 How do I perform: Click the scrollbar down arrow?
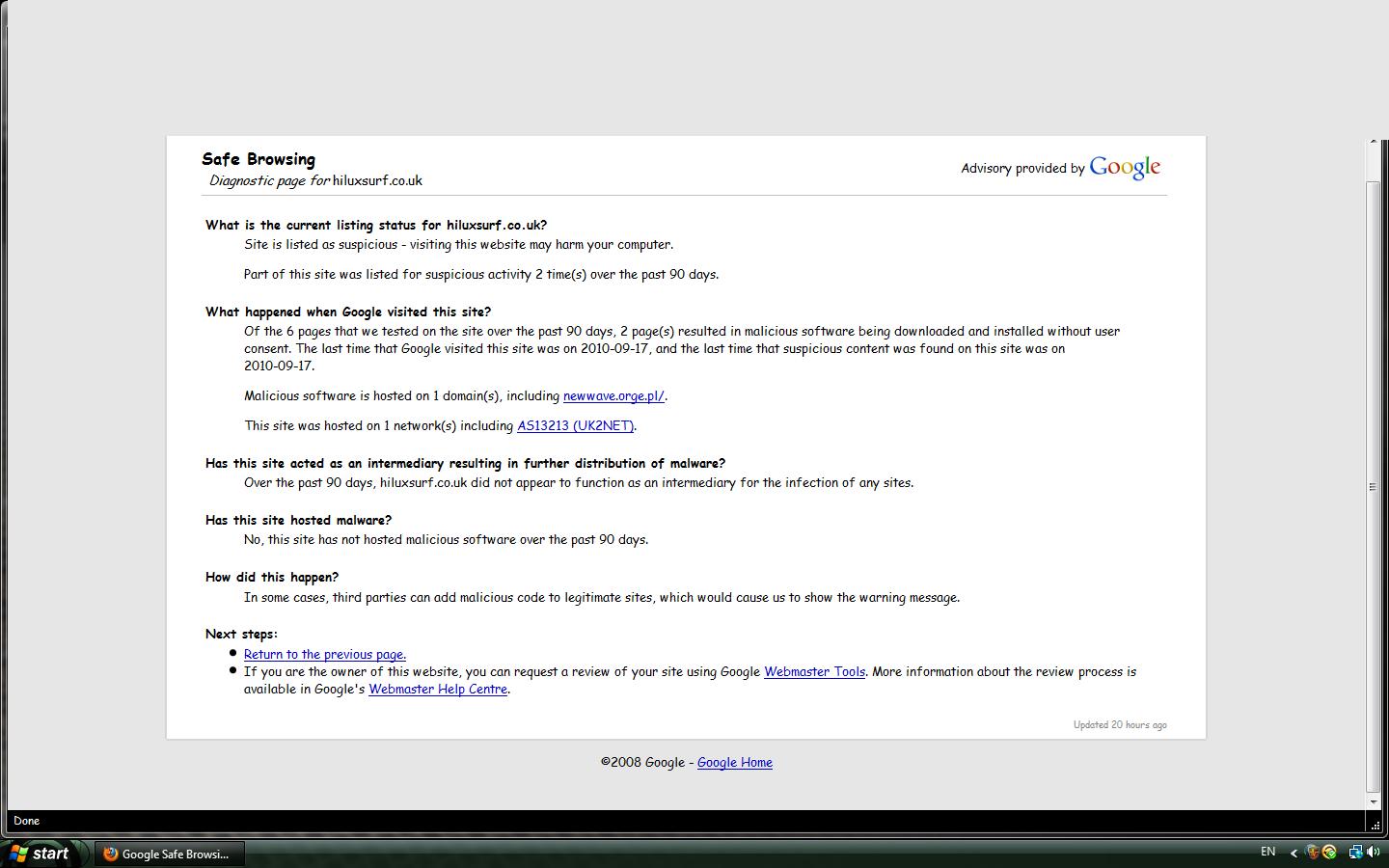coord(1374,800)
